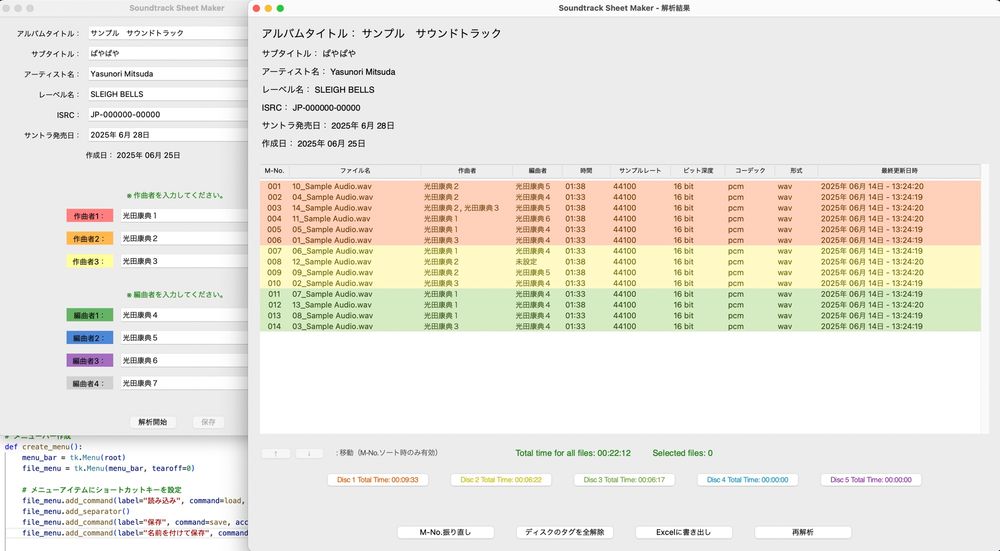This screenshot has height=551, width=1000.
Task: Select row 008 12_Sample Audio.wav
Action: click(x=620, y=261)
